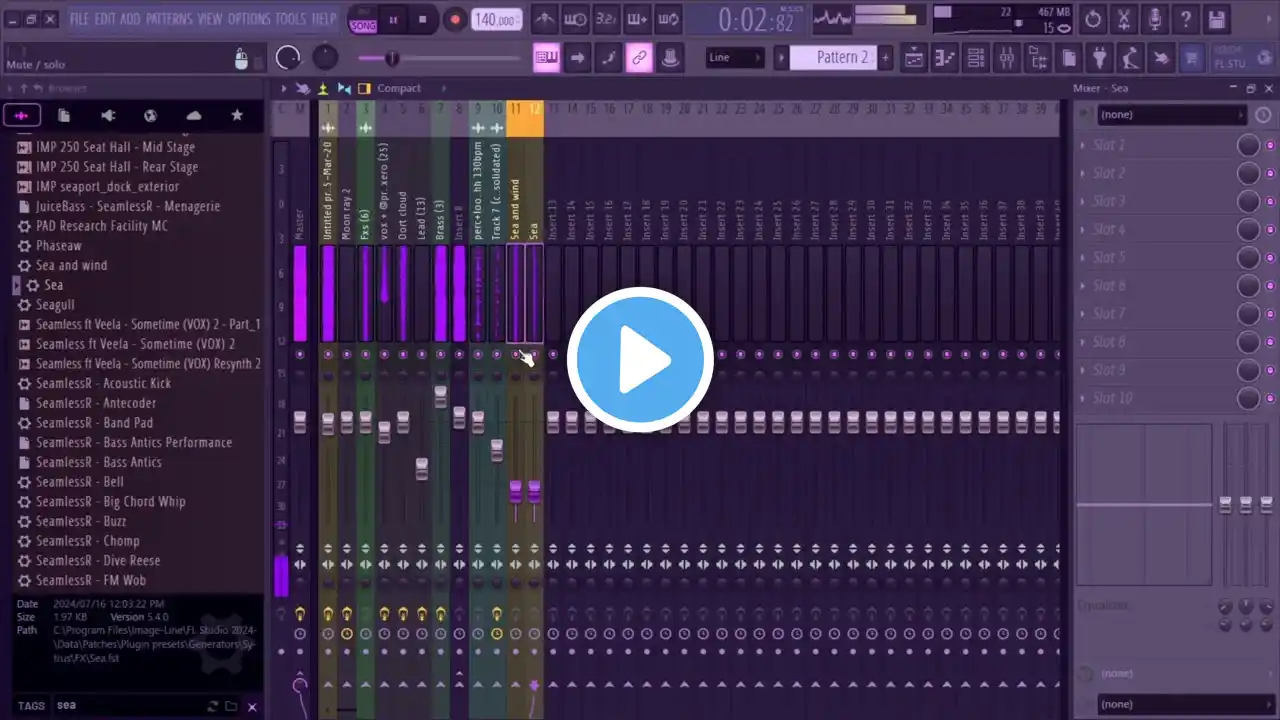Open the Piano roll view icon
The height and width of the screenshot is (720, 1280).
click(x=944, y=58)
